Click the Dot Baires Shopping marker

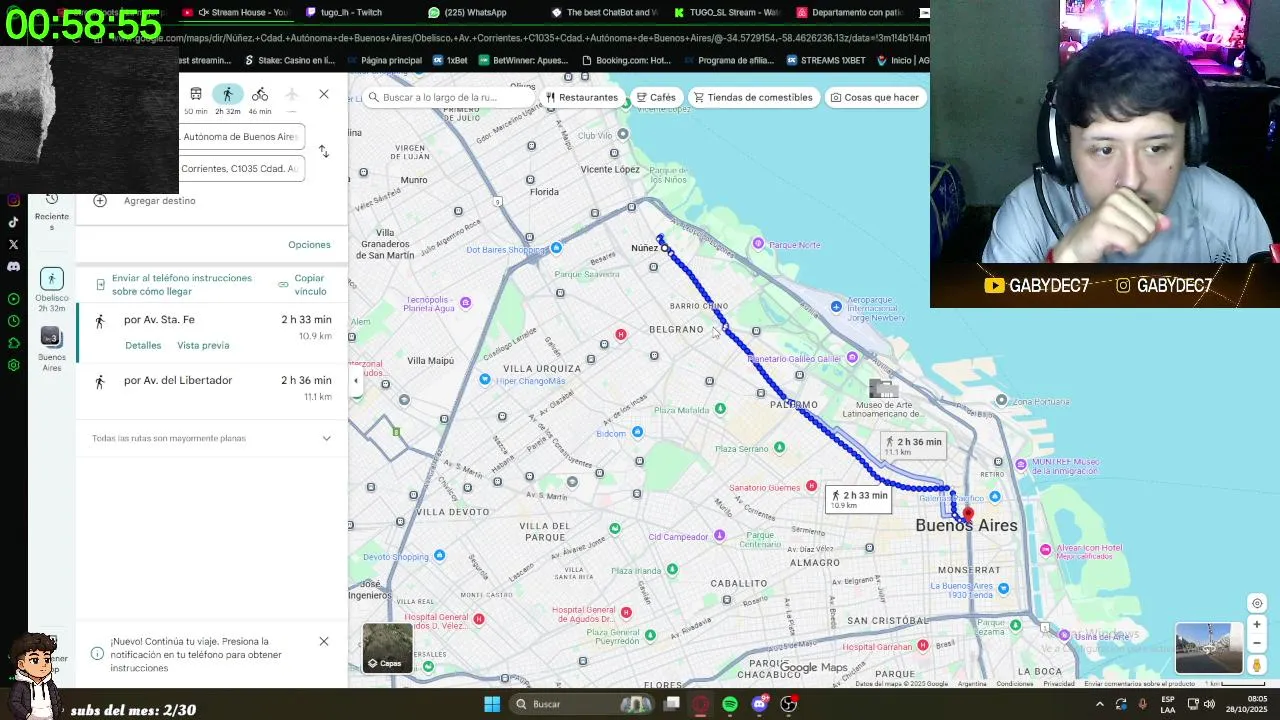[556, 248]
